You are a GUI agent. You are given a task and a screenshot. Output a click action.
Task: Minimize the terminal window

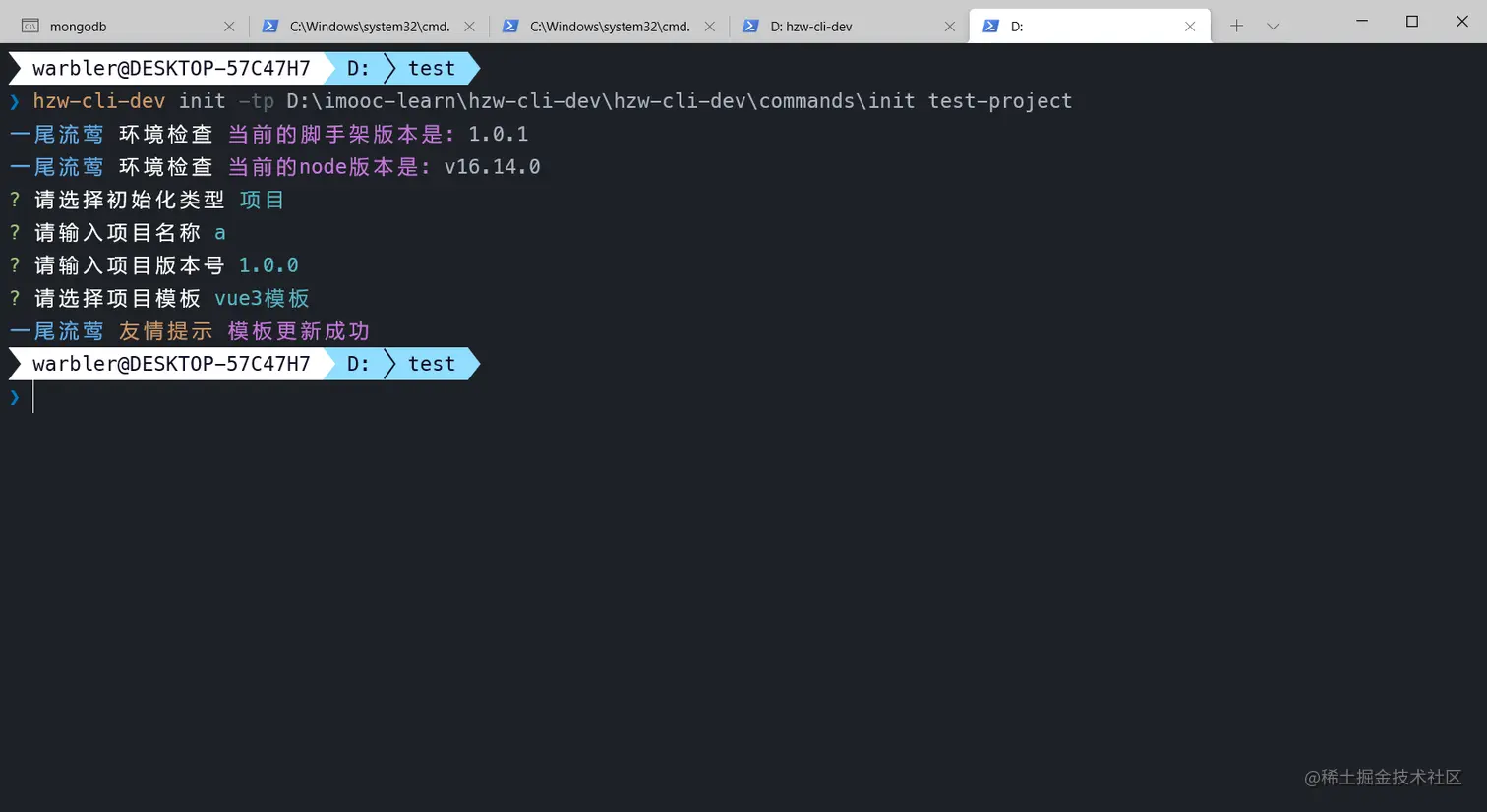(1362, 22)
